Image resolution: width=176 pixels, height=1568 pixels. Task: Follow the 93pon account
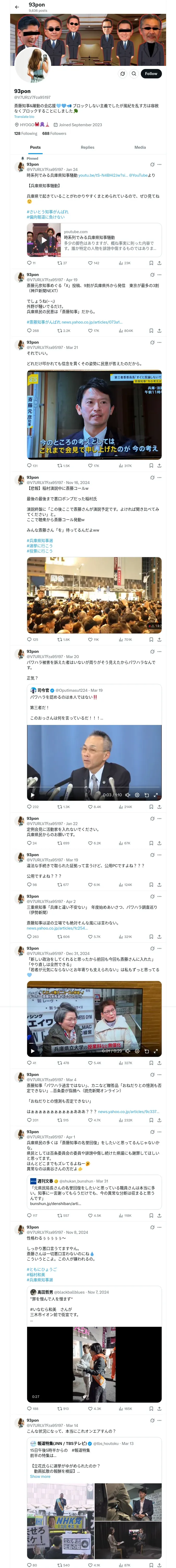(151, 74)
